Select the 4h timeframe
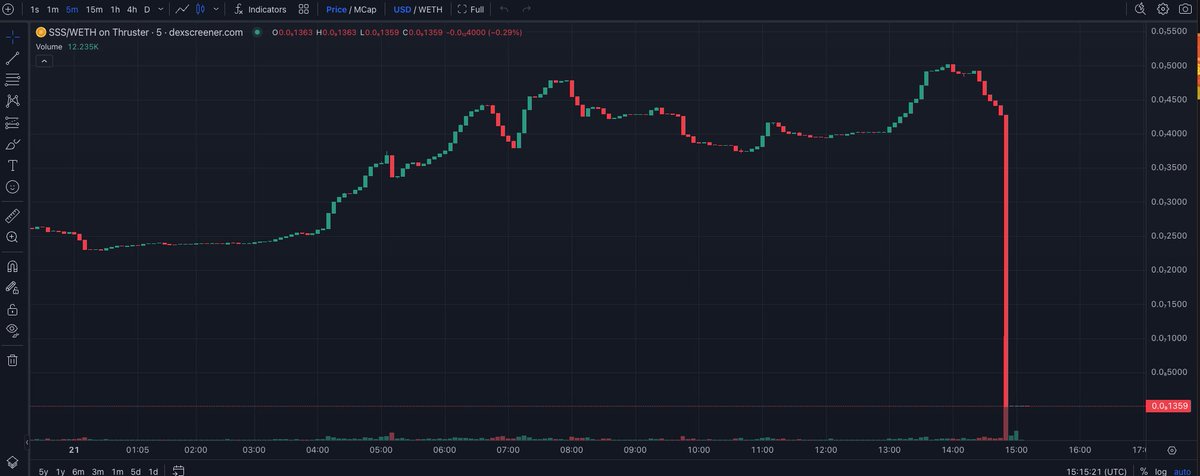This screenshot has height=476, width=1200. tap(132, 9)
